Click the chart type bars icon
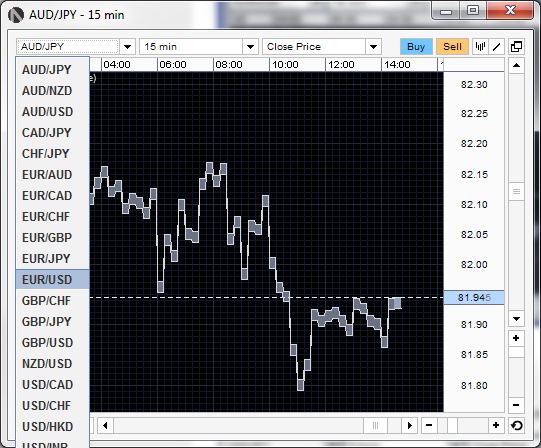Screen dimensions: 541x448 (x=480, y=47)
